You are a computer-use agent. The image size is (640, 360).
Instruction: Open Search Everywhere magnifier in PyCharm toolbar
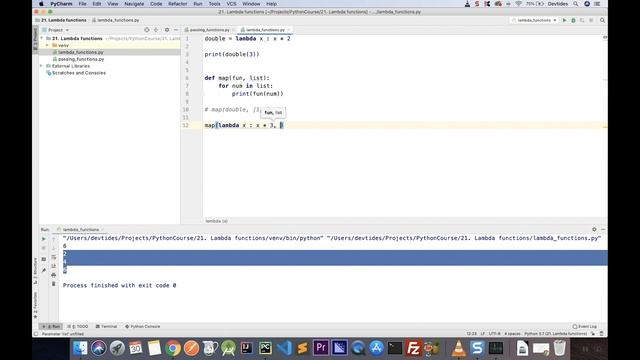tap(602, 20)
